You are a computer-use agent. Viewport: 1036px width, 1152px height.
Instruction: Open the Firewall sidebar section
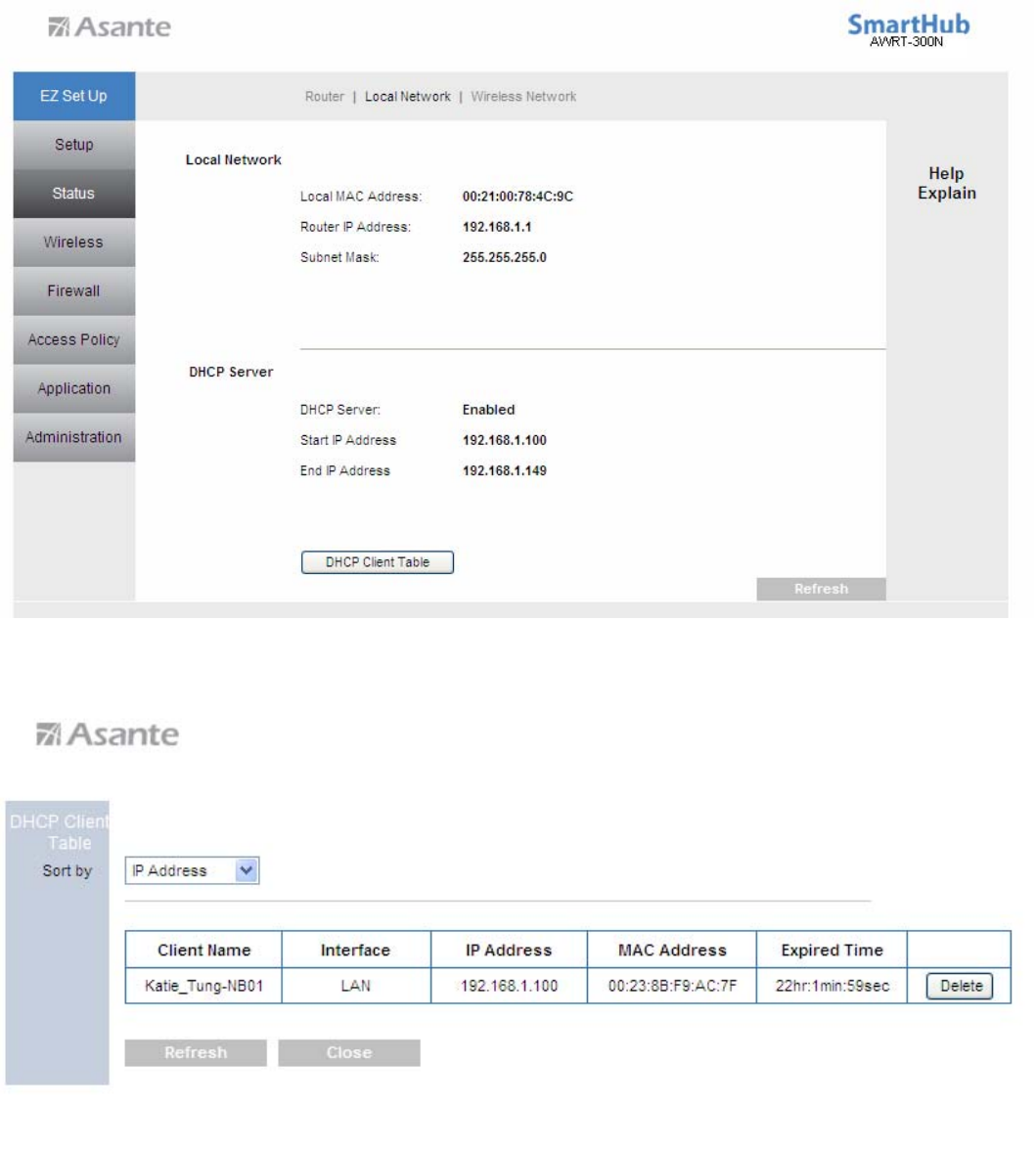click(x=73, y=291)
